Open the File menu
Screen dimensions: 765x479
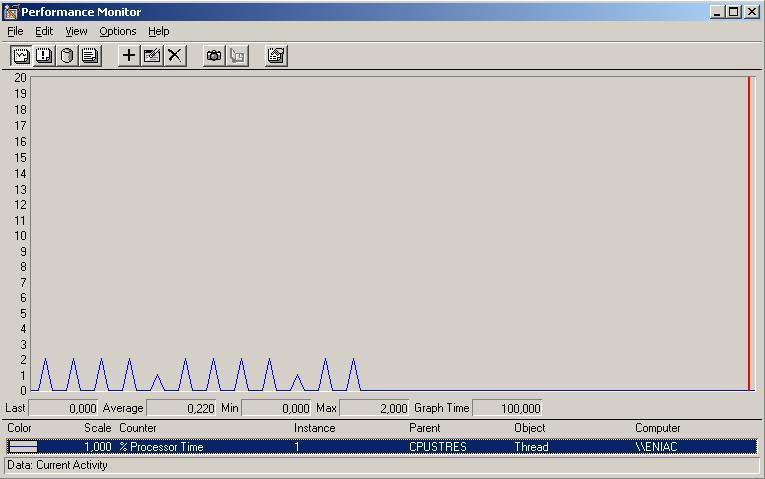click(15, 31)
